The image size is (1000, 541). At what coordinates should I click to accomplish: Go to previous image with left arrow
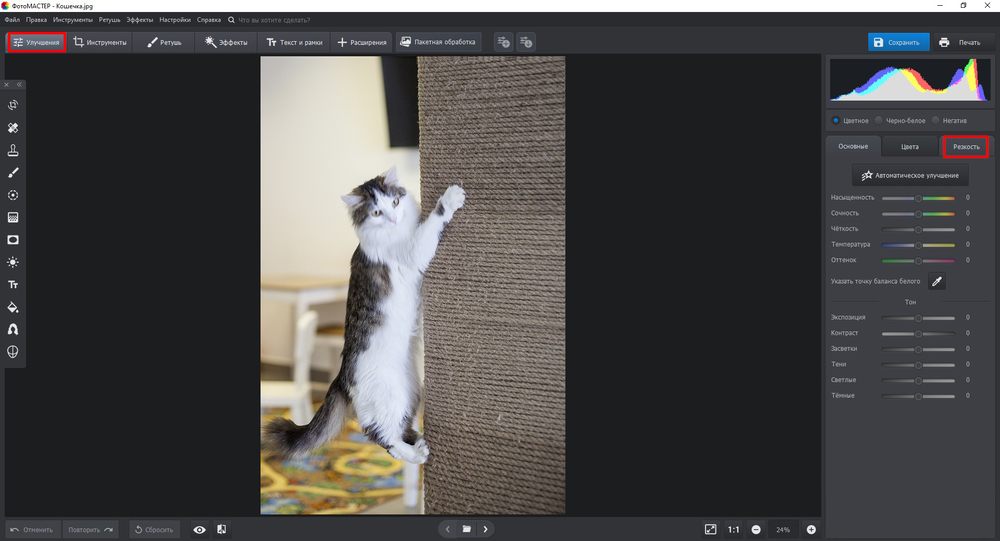pos(447,529)
